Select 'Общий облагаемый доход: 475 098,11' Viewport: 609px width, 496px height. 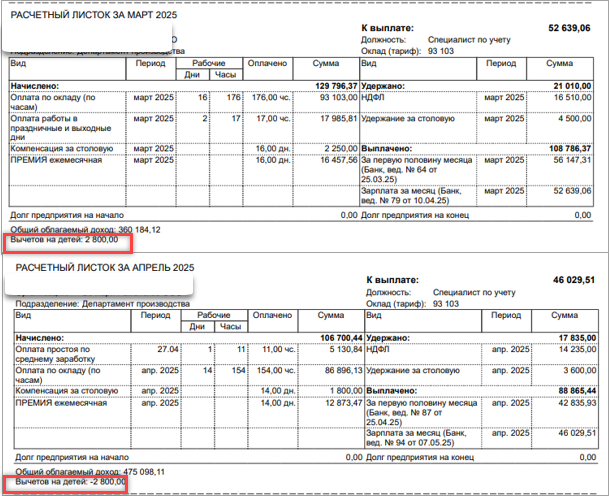tap(90, 472)
